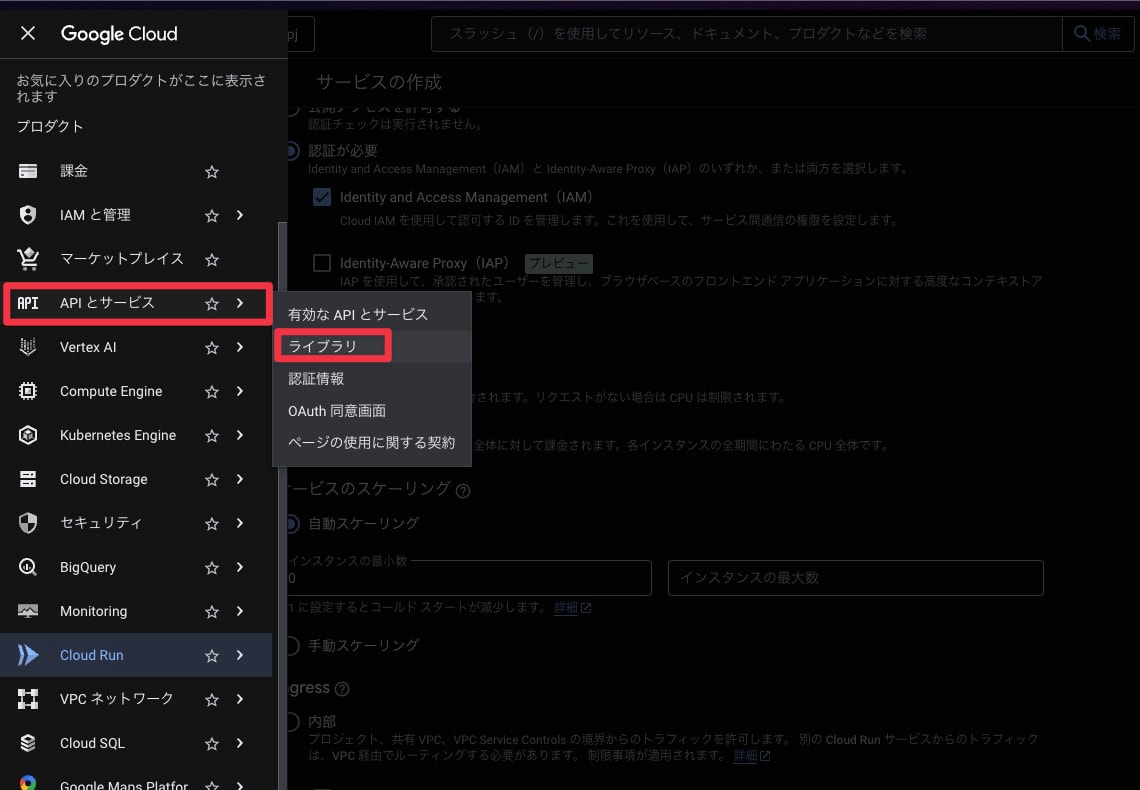Select ライブラリ submenu item
Image resolution: width=1140 pixels, height=790 pixels.
[x=372, y=347]
